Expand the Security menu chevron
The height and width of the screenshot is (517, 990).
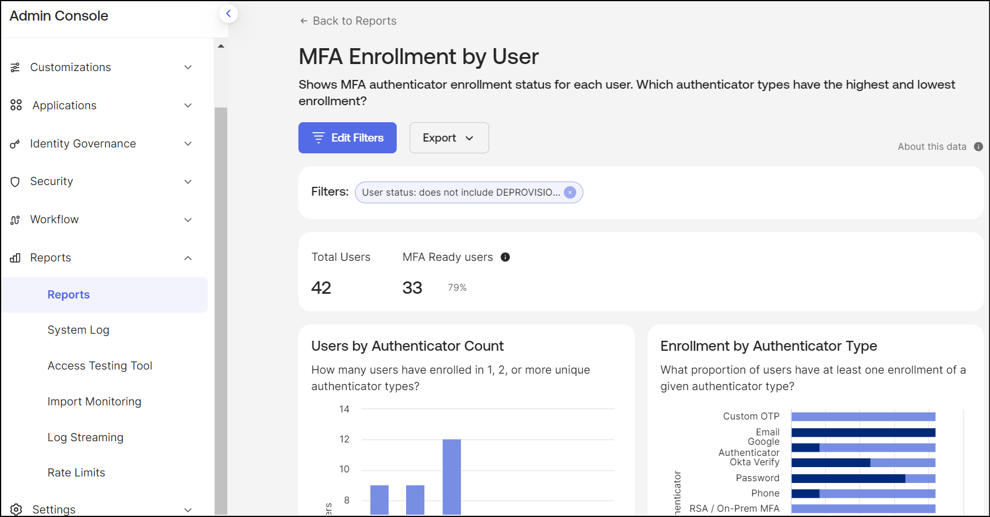tap(188, 182)
